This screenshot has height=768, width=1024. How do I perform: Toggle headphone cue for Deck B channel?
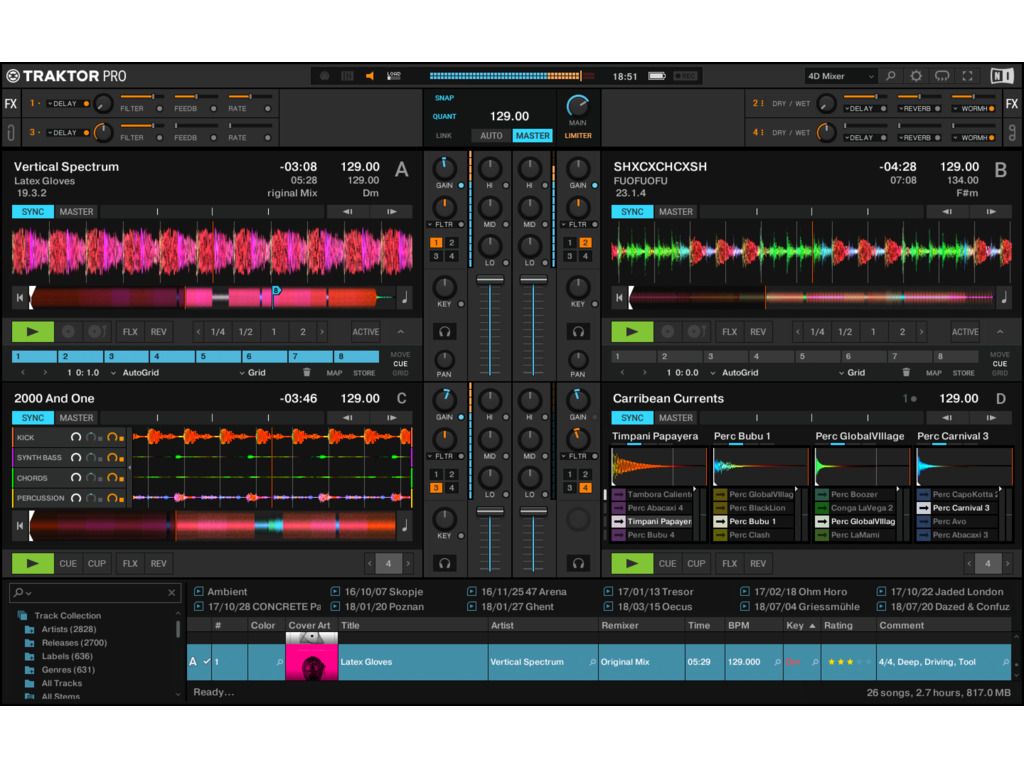[x=578, y=331]
